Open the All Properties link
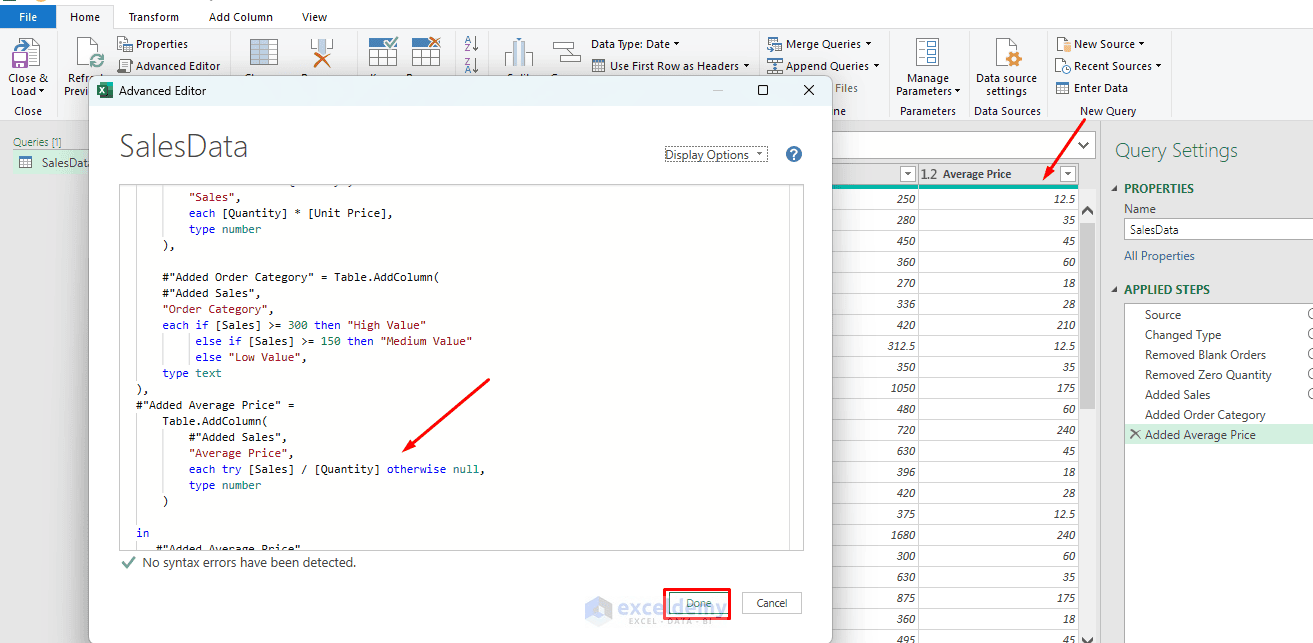 tap(1159, 256)
